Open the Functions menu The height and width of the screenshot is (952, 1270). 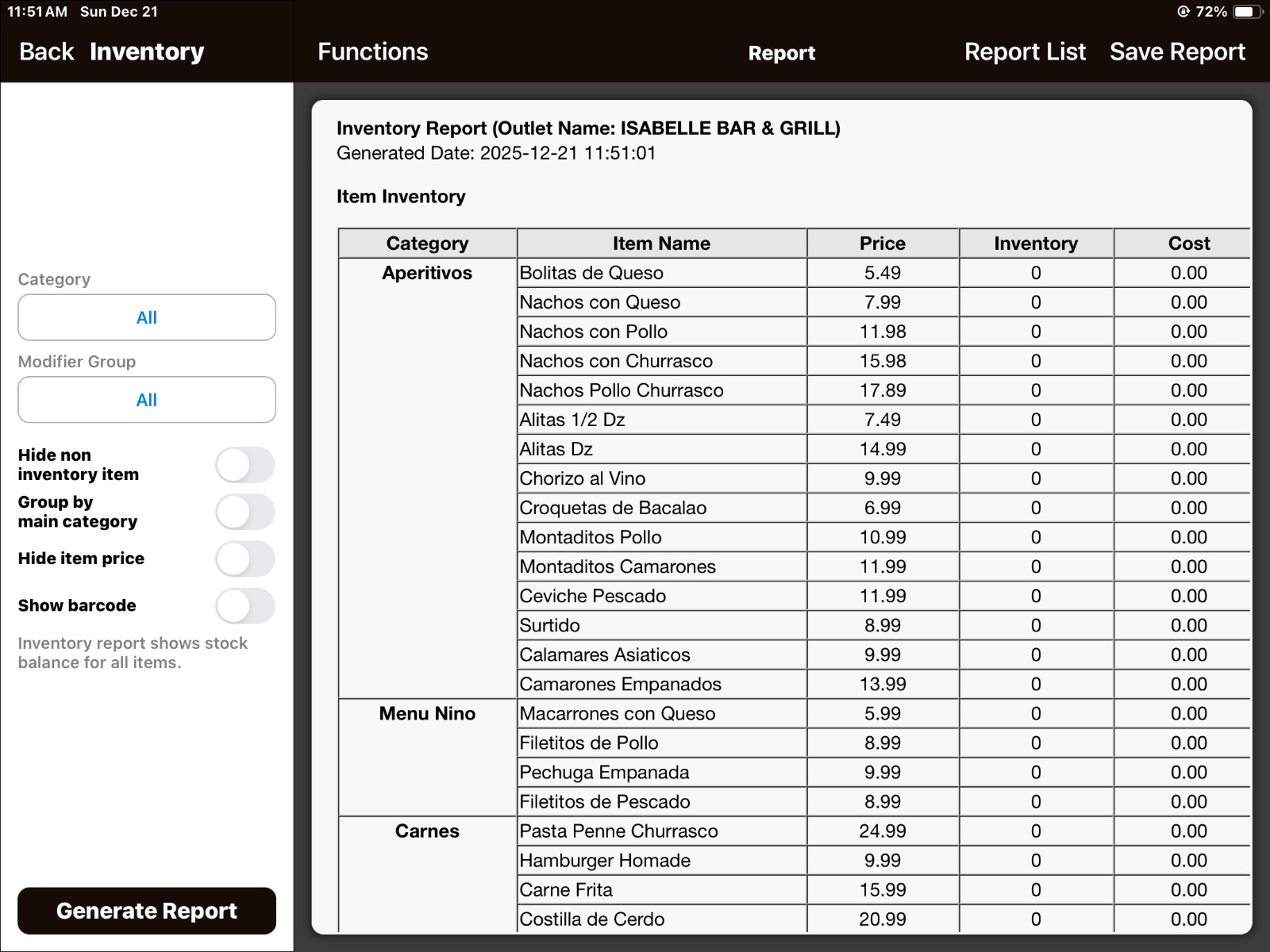click(x=372, y=52)
